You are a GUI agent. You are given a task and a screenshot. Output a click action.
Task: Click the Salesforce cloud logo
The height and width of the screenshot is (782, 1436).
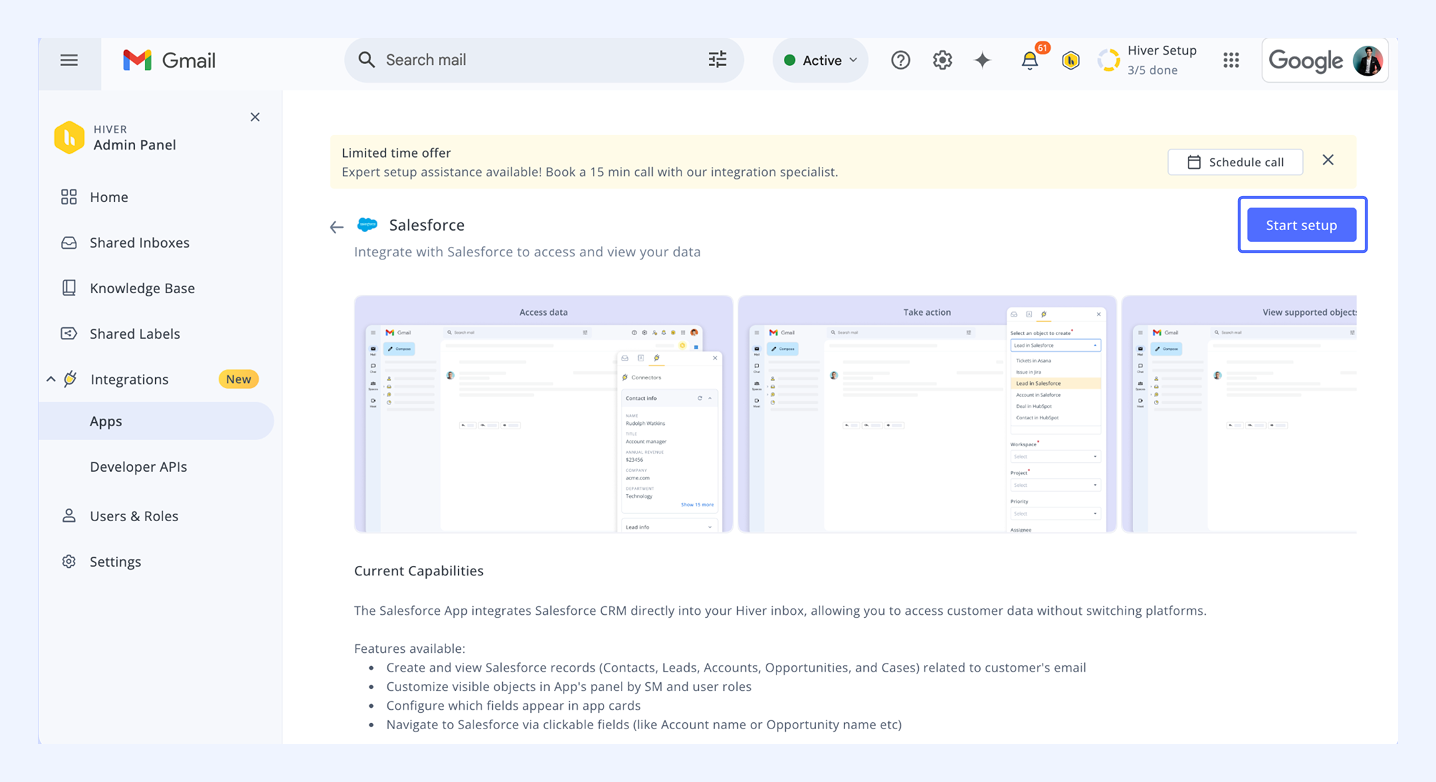click(x=367, y=225)
